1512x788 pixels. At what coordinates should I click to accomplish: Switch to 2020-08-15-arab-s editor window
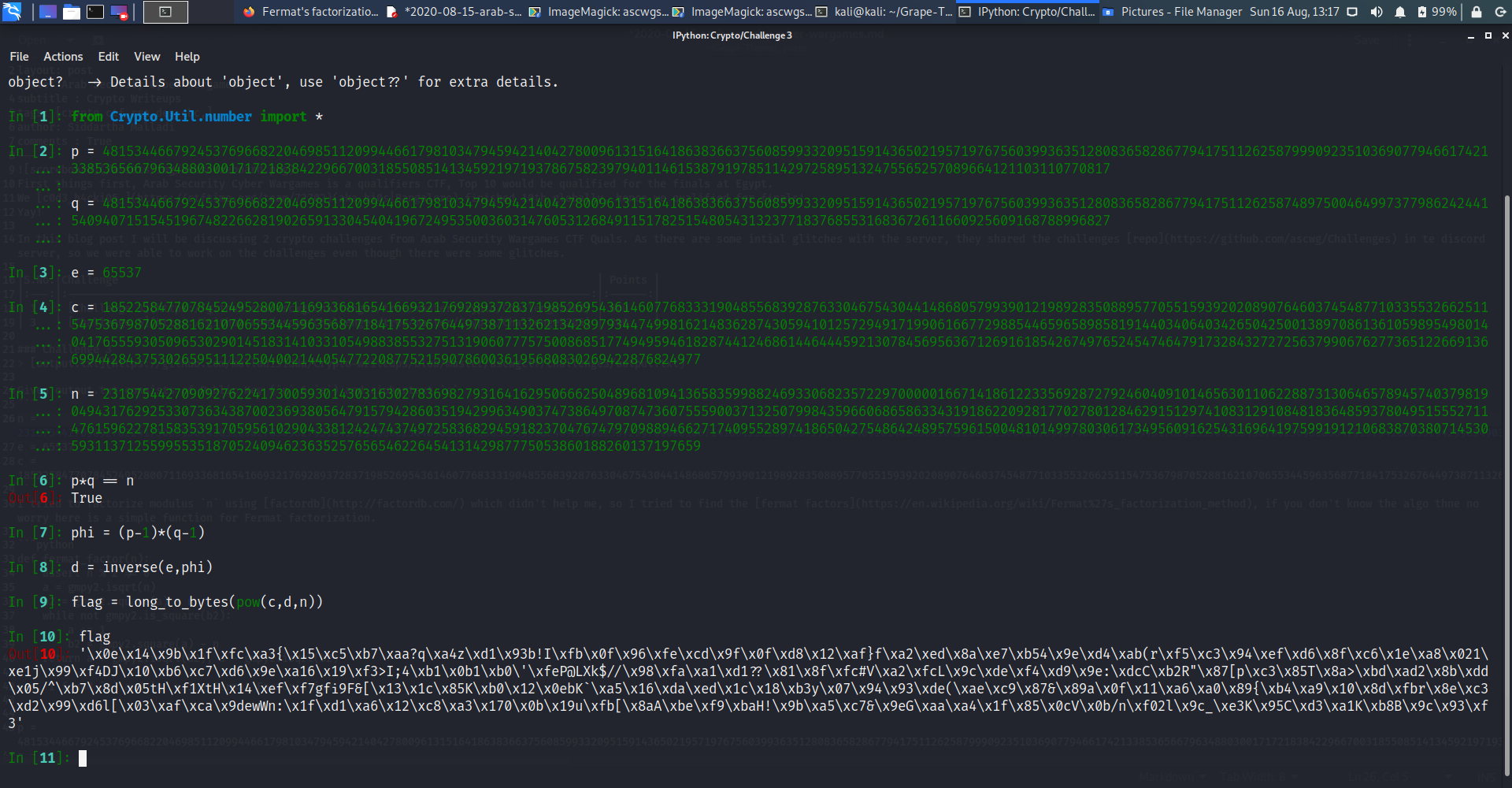tap(454, 12)
